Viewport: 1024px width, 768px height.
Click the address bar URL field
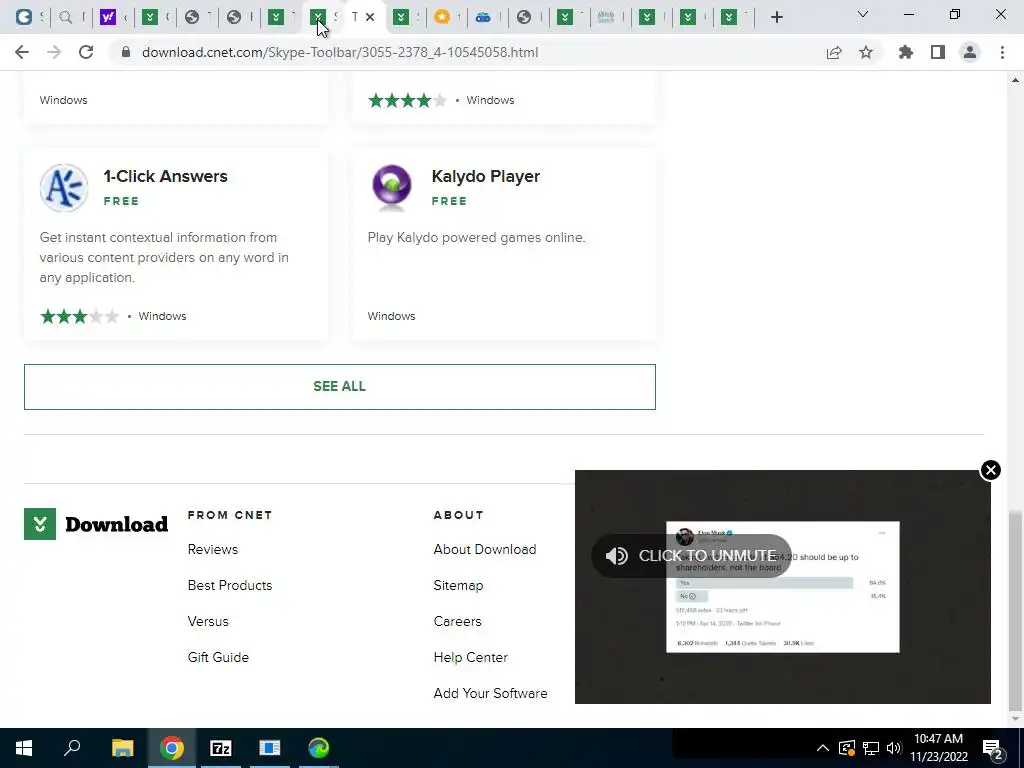pyautogui.click(x=340, y=52)
